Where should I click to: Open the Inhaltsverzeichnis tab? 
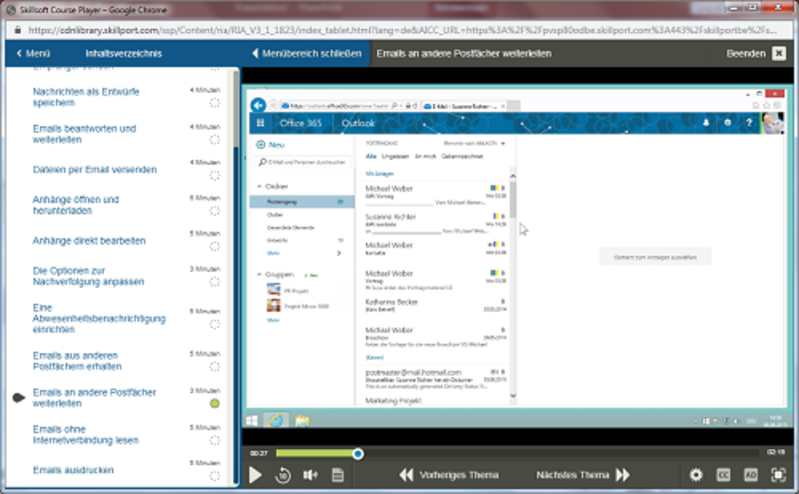click(x=123, y=54)
